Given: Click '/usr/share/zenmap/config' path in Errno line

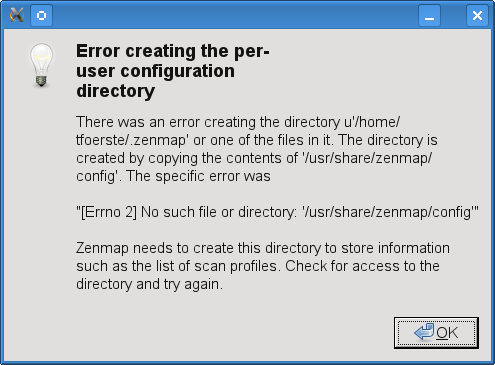Looking at the screenshot, I should click(x=389, y=212).
